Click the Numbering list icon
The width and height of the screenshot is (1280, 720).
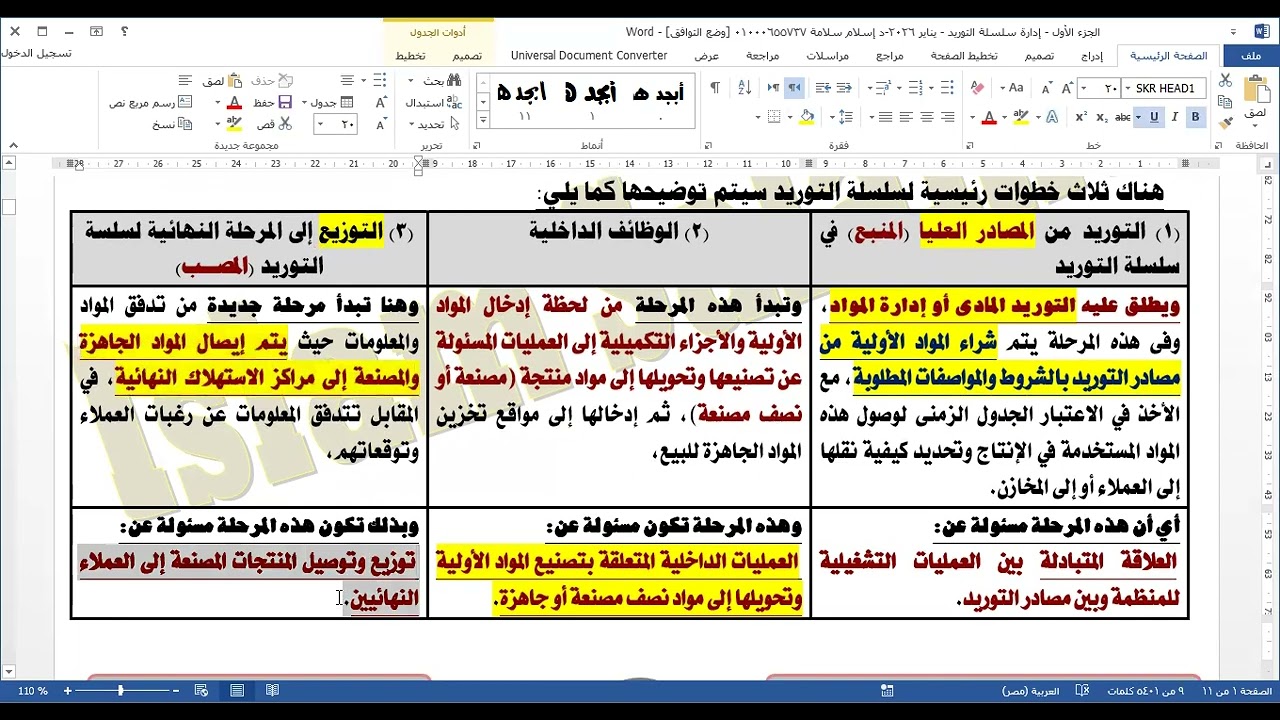(x=915, y=88)
